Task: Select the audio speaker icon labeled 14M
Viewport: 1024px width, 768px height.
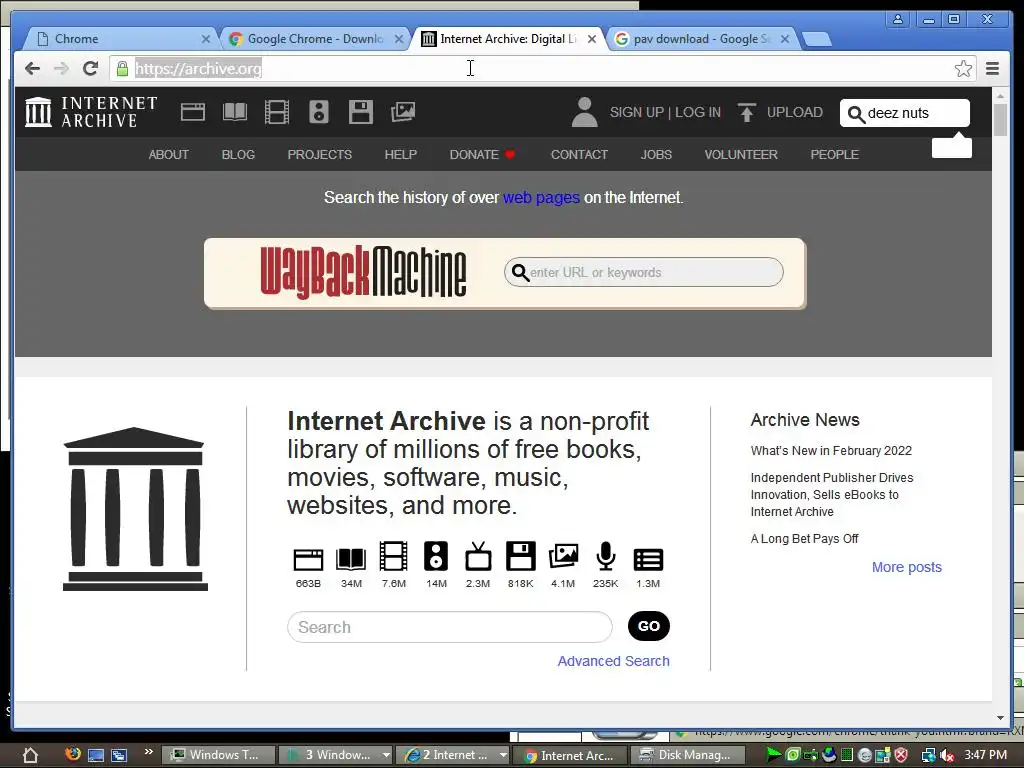Action: (x=436, y=557)
